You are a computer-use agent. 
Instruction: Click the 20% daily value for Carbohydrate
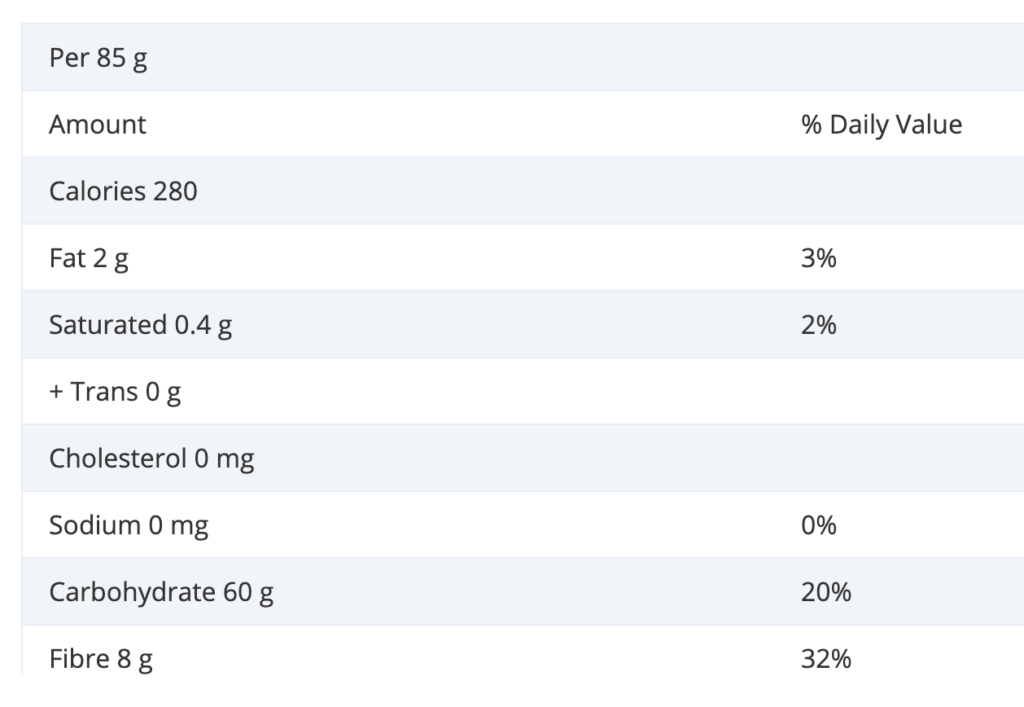click(825, 593)
